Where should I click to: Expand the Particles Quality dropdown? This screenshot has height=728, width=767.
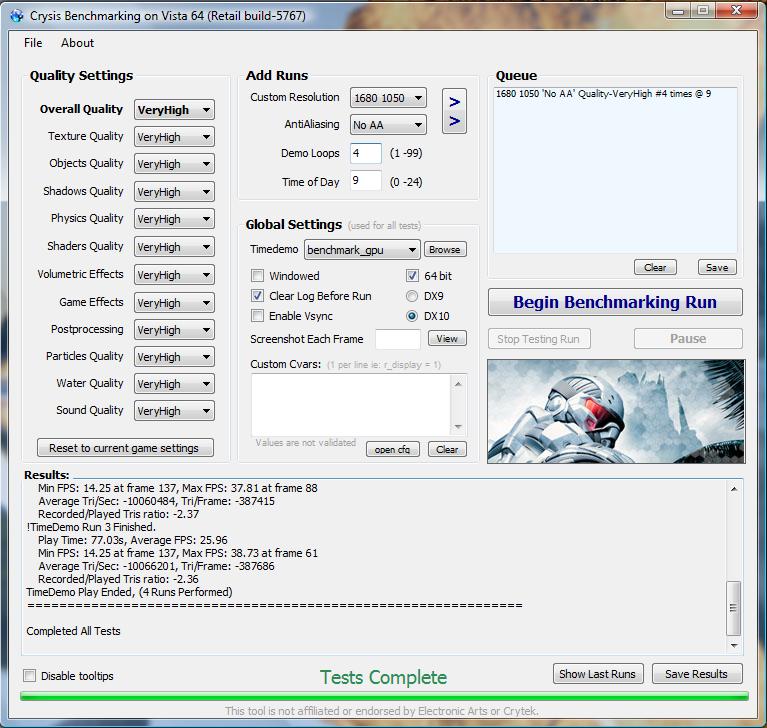[x=174, y=357]
